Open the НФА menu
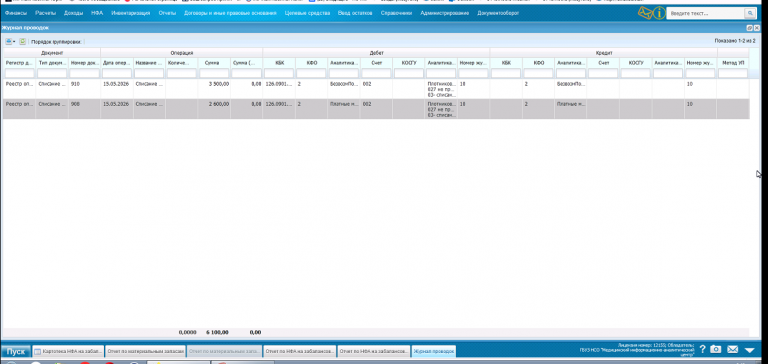 (97, 13)
